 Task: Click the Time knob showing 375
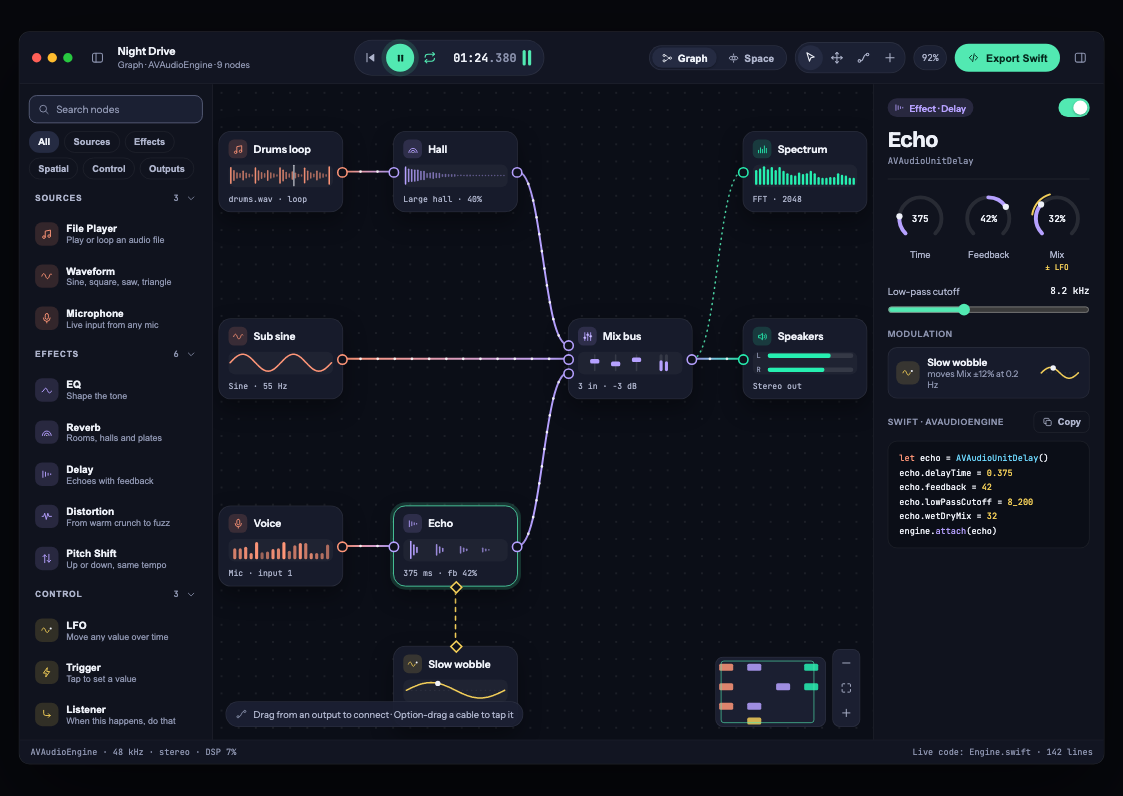(920, 219)
